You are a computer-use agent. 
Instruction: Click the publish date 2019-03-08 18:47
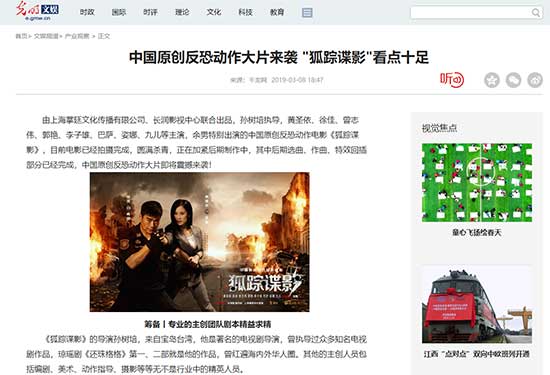point(297,80)
